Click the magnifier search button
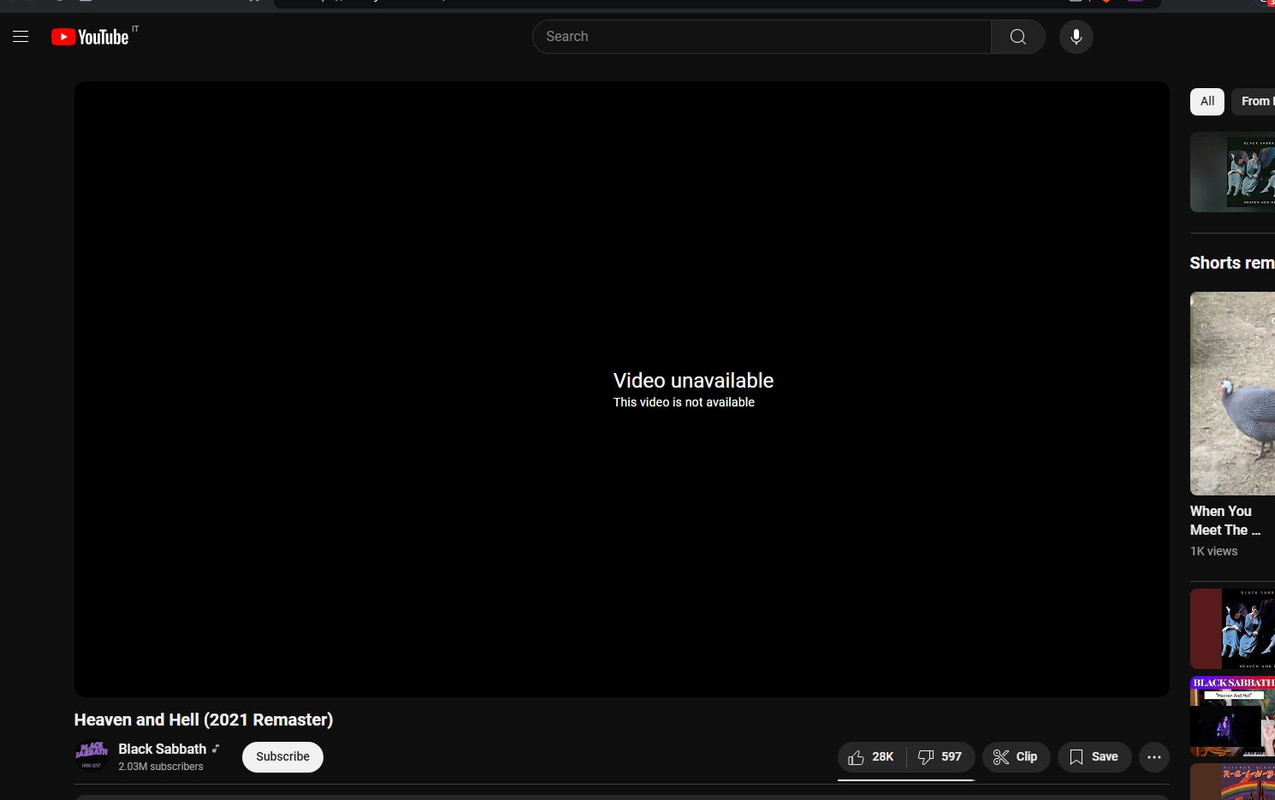 click(x=1018, y=37)
